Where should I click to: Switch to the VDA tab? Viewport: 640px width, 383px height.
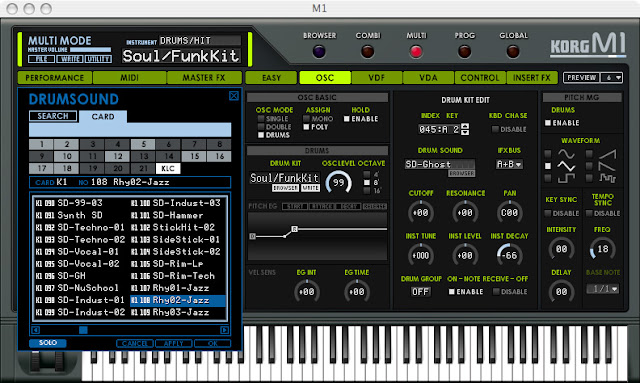point(428,78)
